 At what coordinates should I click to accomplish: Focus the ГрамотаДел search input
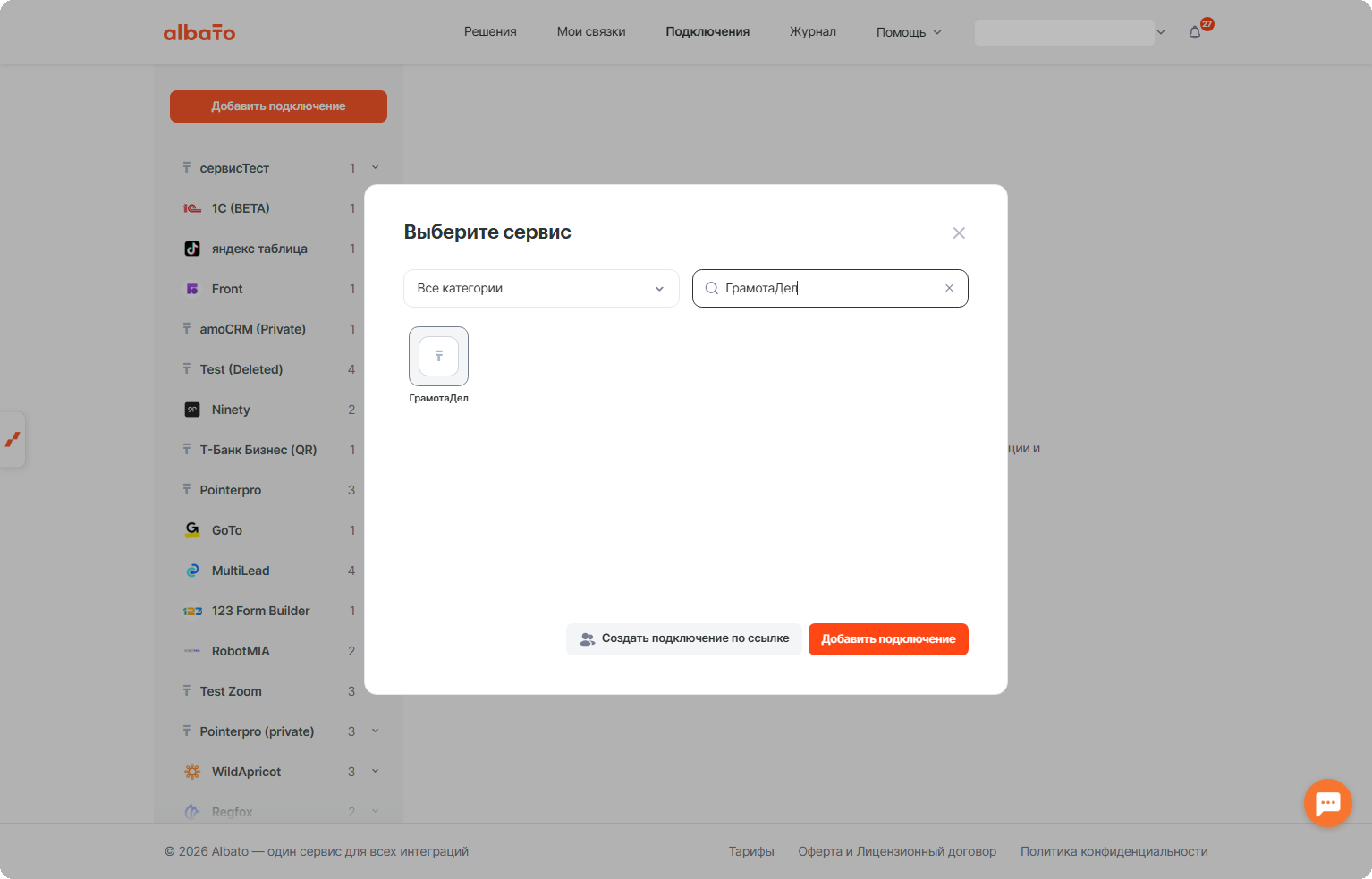tap(830, 288)
